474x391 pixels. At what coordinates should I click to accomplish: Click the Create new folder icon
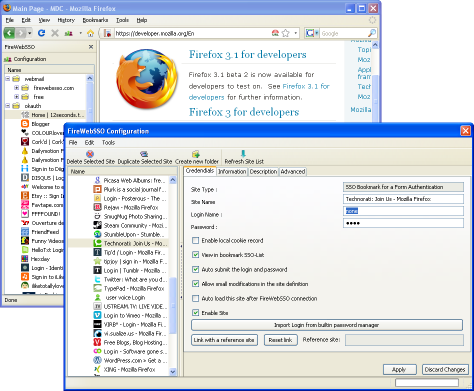(x=196, y=154)
